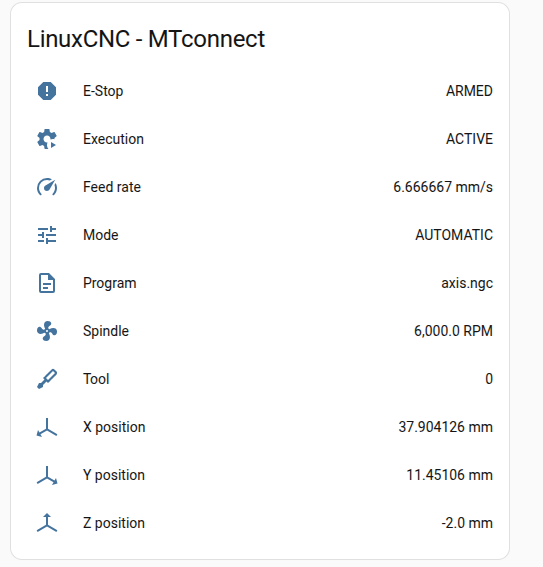Click the Spindle fan icon
543x567 pixels.
click(47, 331)
